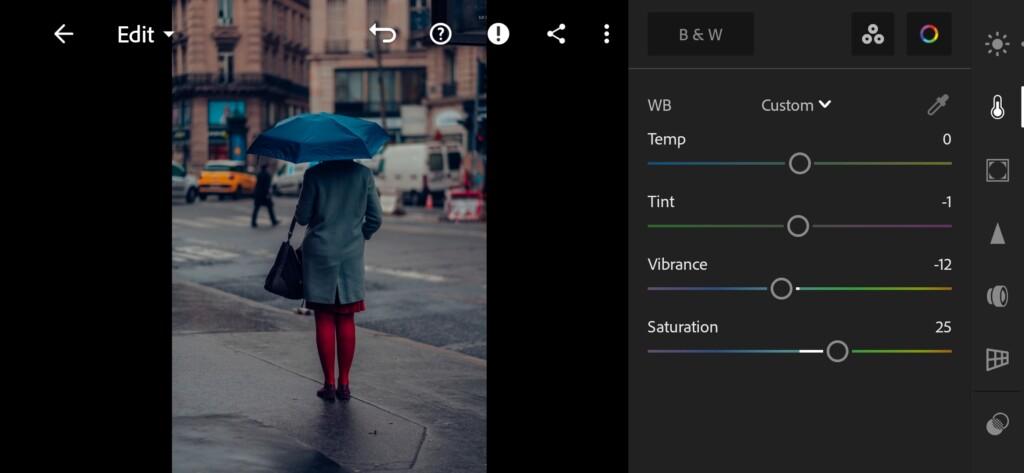Open the Detail triangle icon
This screenshot has height=473, width=1024.
pyautogui.click(x=997, y=233)
